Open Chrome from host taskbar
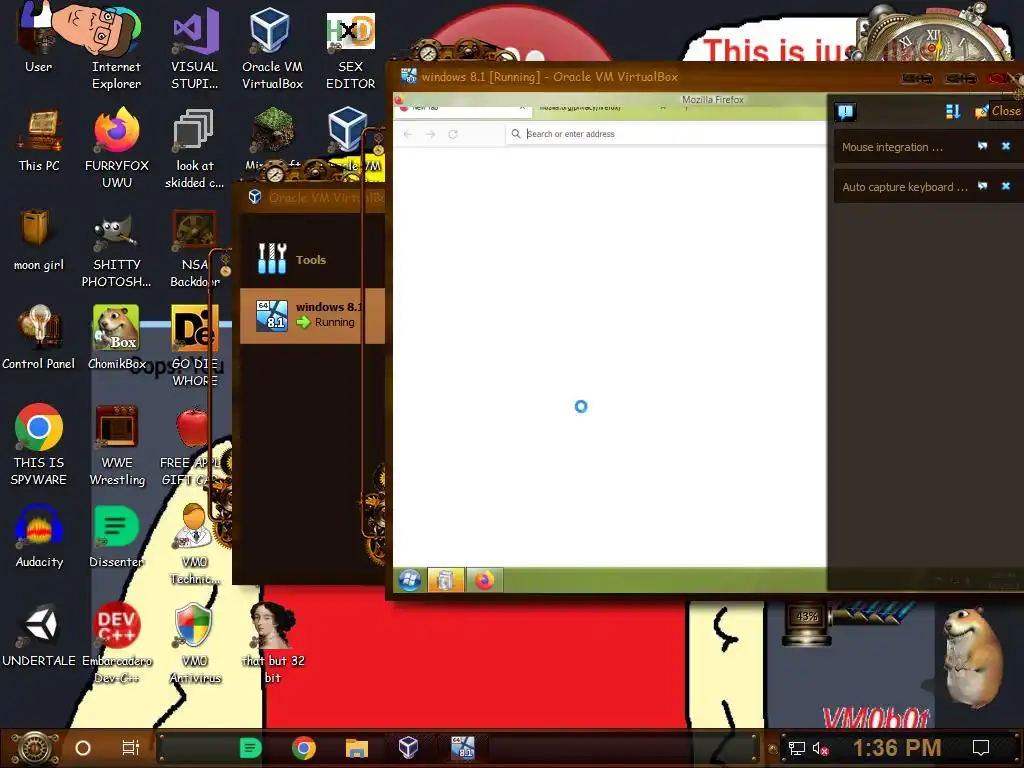Screen dimensions: 1024x768 pyautogui.click(x=304, y=748)
